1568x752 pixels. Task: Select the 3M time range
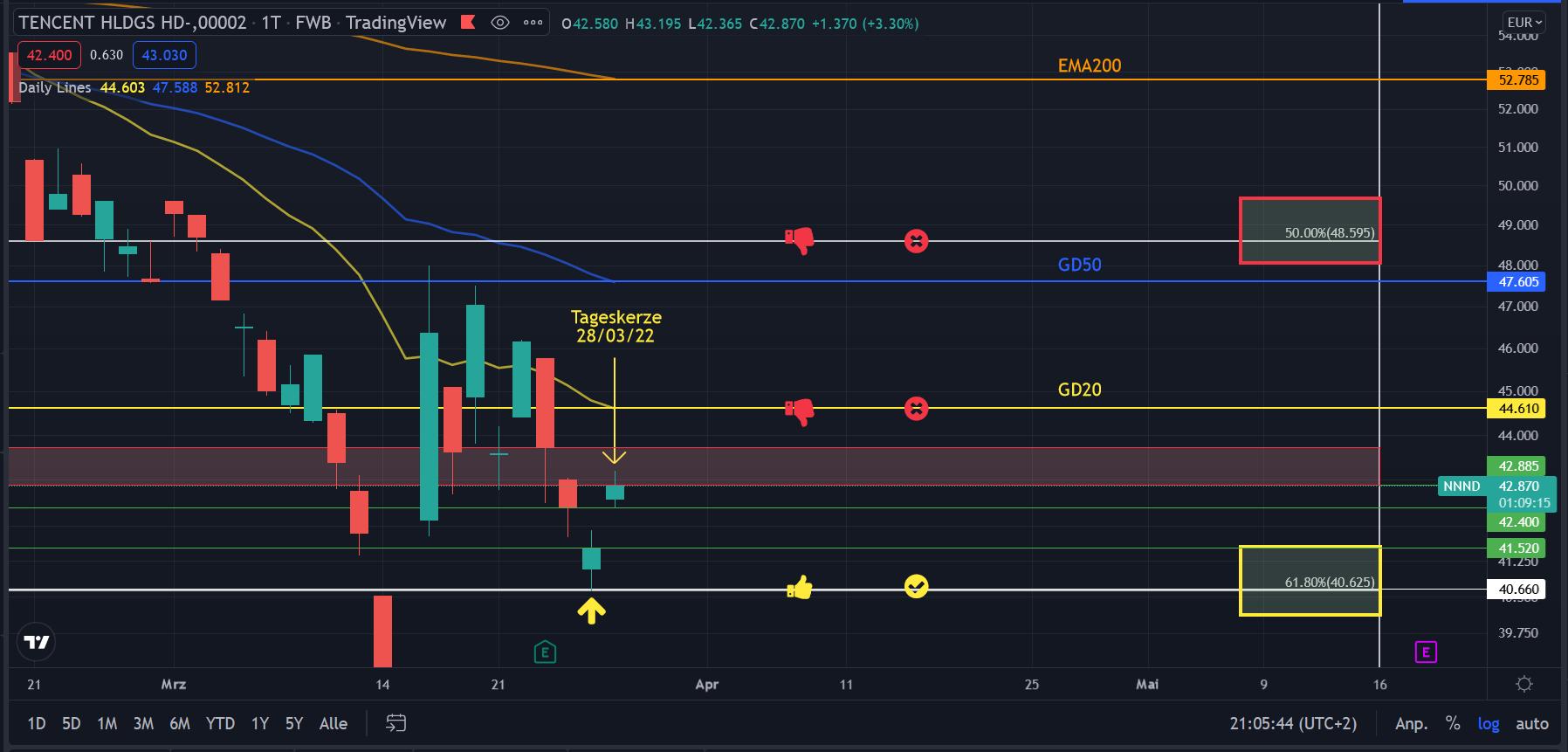pyautogui.click(x=143, y=723)
